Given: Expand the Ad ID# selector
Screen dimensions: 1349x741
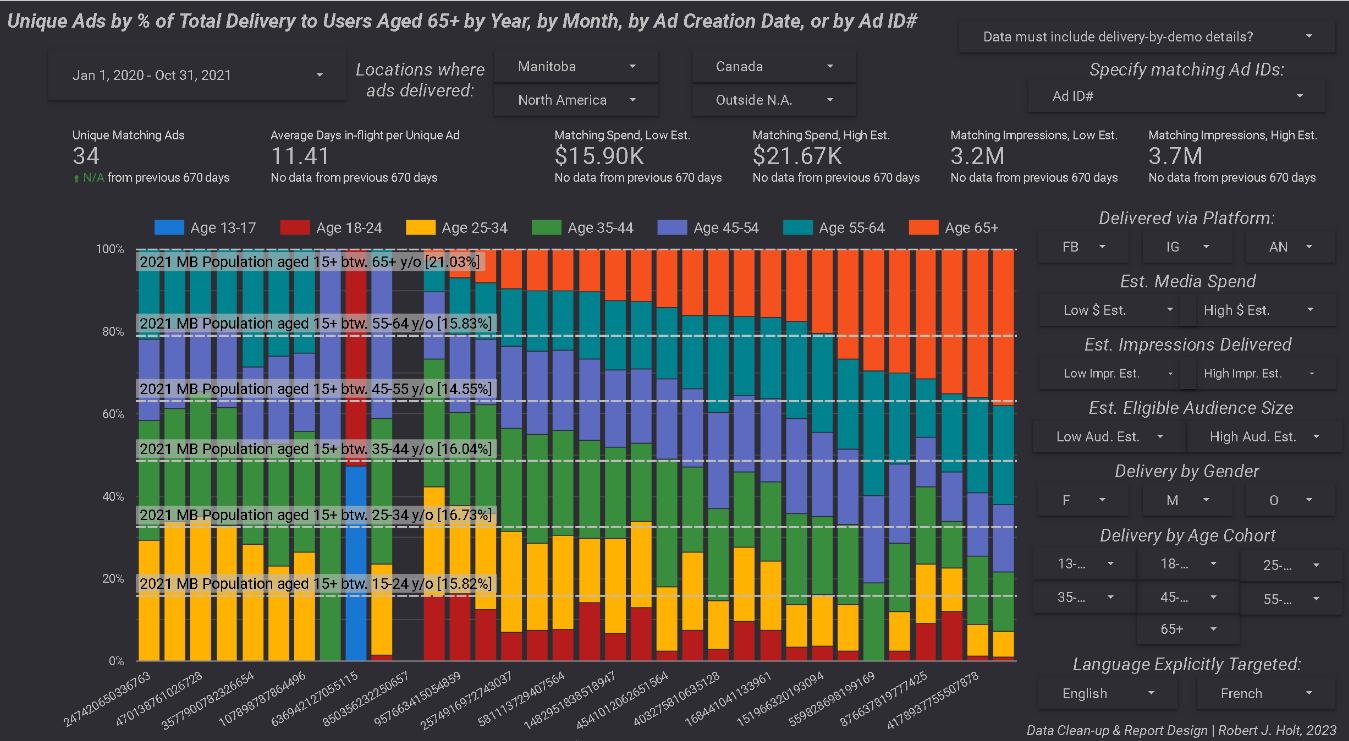Looking at the screenshot, I should tap(1177, 96).
